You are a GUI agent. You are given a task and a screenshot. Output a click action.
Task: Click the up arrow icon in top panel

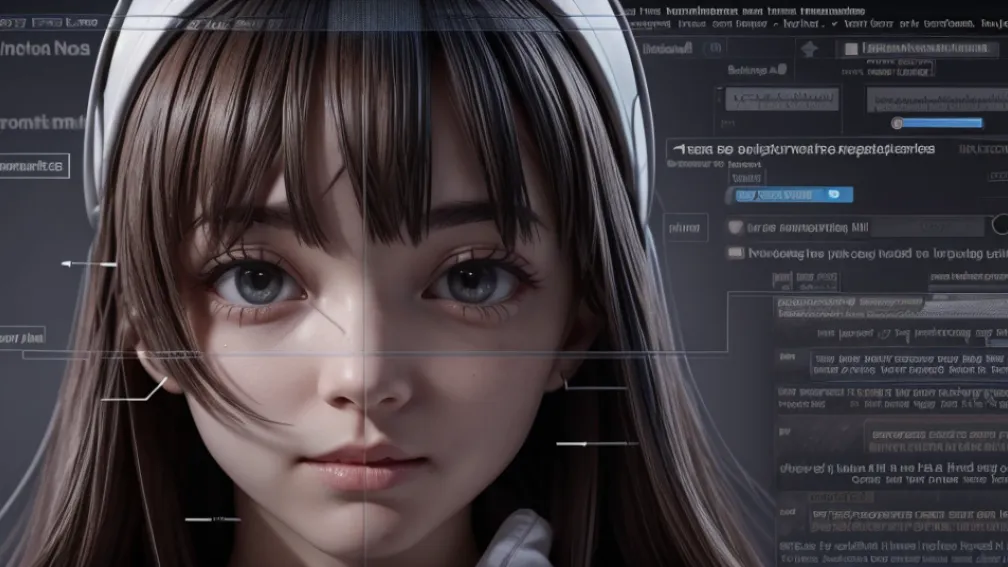[x=810, y=49]
